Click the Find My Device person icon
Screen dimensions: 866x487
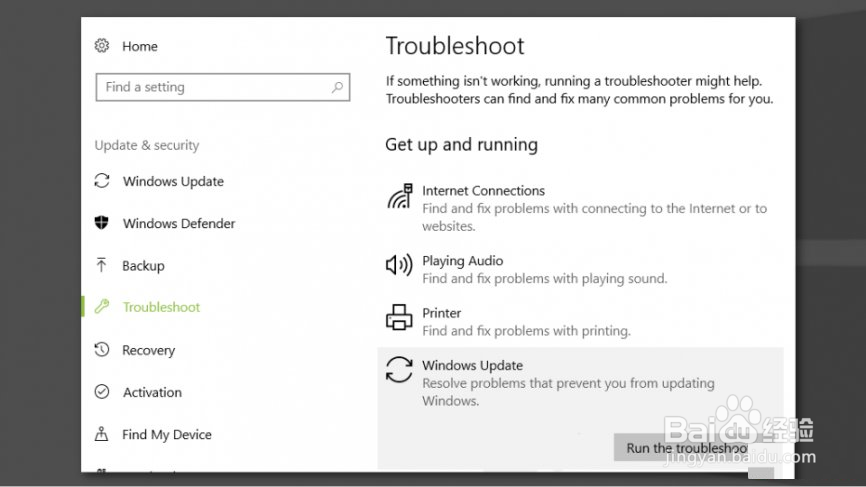tap(102, 434)
